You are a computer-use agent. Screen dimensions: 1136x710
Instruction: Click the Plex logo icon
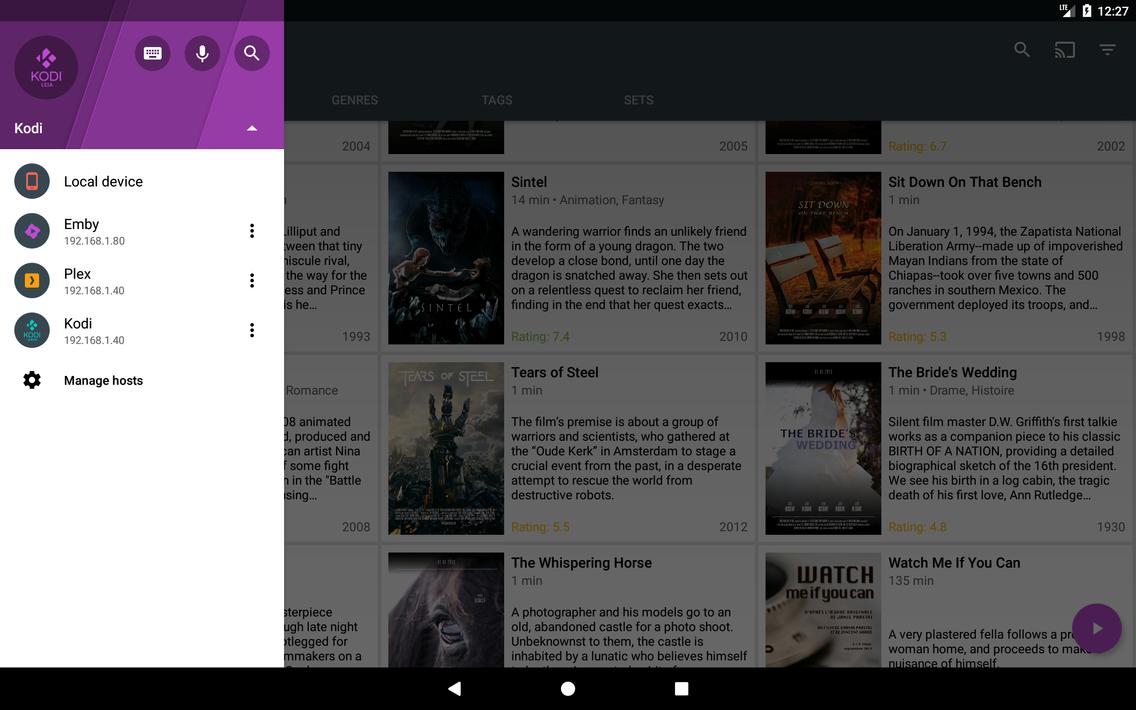[x=32, y=280]
